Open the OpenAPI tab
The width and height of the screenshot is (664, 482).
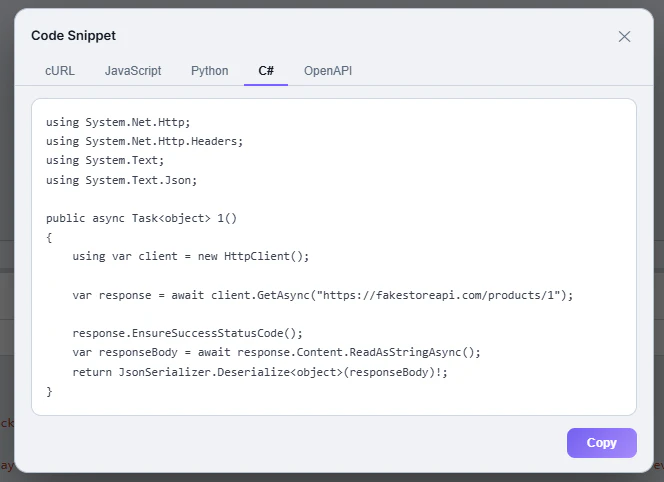328,71
